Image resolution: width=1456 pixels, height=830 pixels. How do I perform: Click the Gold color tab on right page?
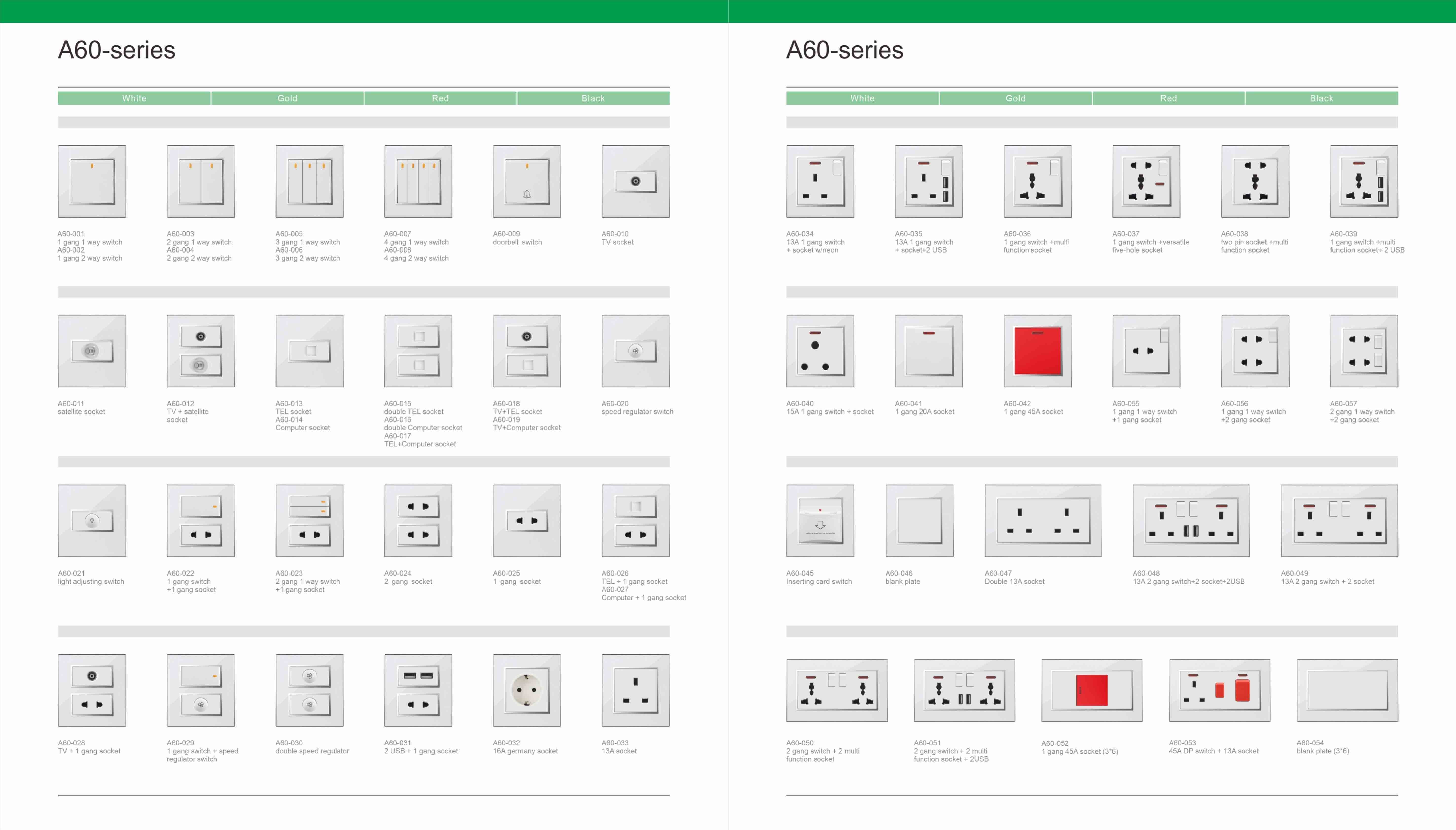point(1015,98)
